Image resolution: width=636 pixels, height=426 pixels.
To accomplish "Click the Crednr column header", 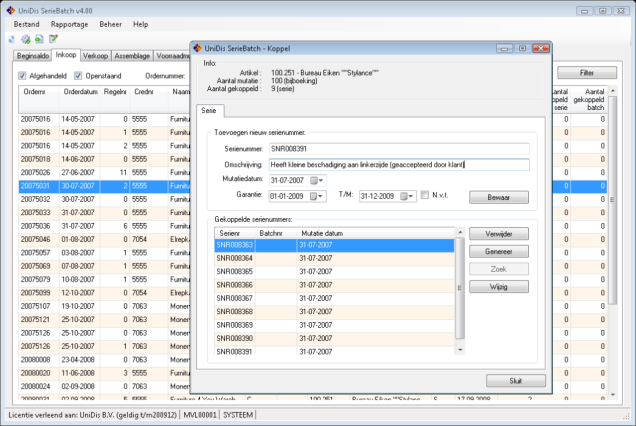I will point(149,99).
